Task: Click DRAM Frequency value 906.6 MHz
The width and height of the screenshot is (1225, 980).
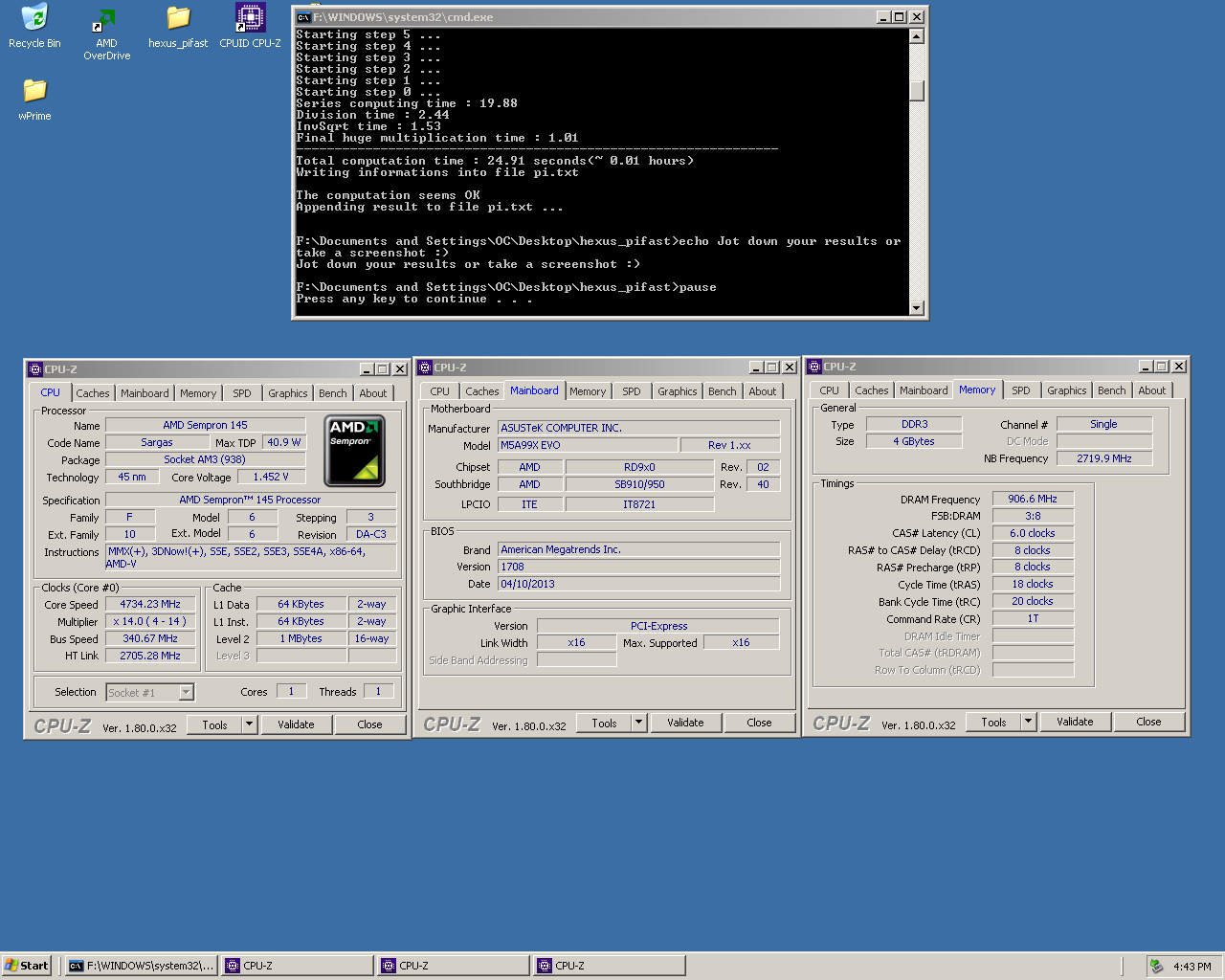Action: (x=1033, y=499)
